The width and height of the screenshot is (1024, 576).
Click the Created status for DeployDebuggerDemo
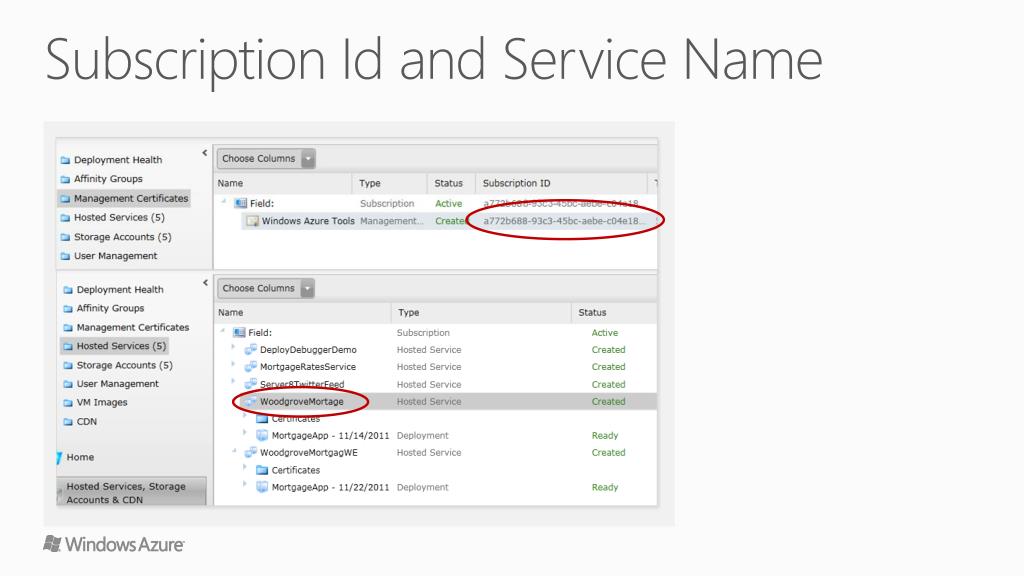[609, 350]
